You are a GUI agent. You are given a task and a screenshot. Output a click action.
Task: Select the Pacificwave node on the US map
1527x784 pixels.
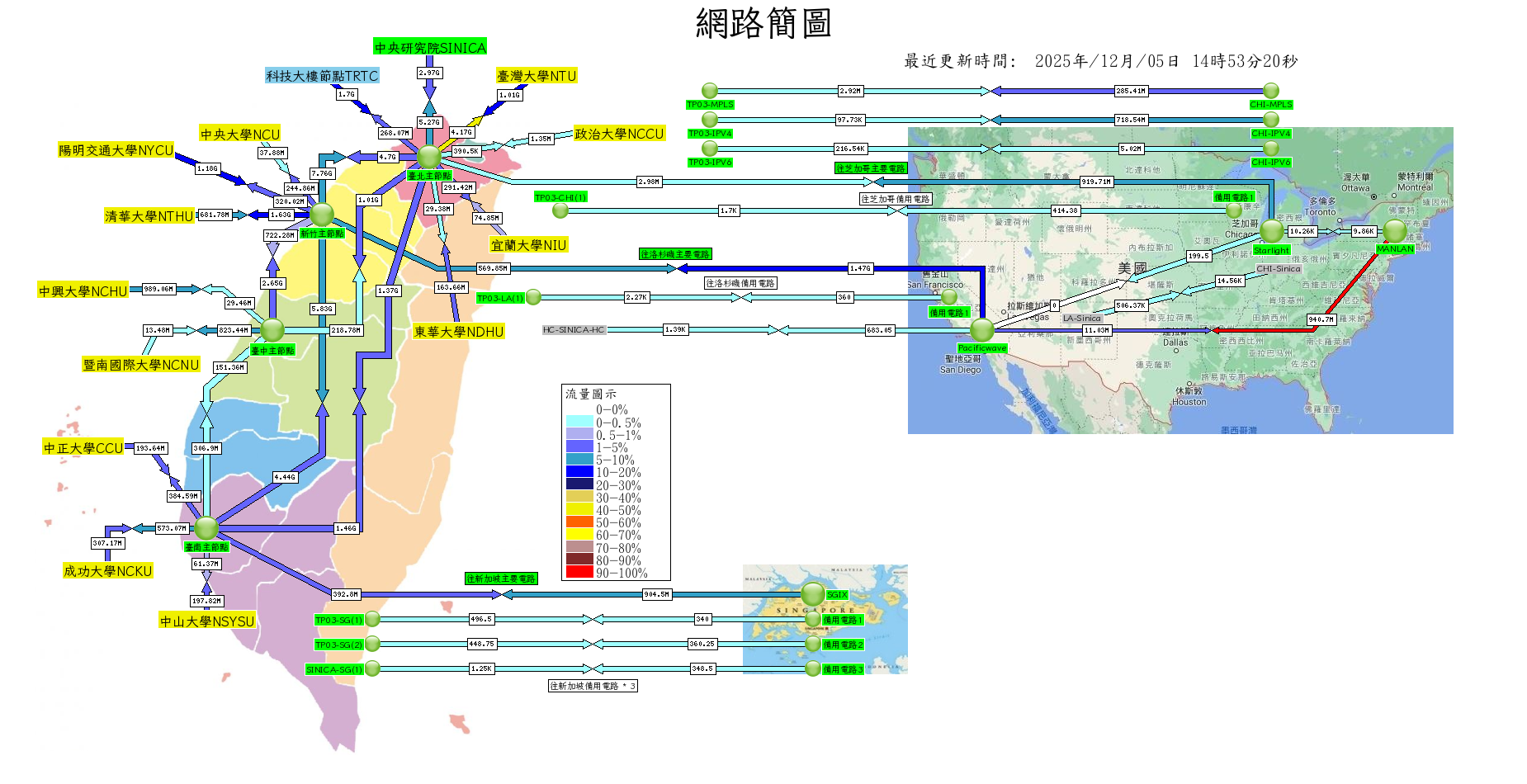[x=981, y=330]
